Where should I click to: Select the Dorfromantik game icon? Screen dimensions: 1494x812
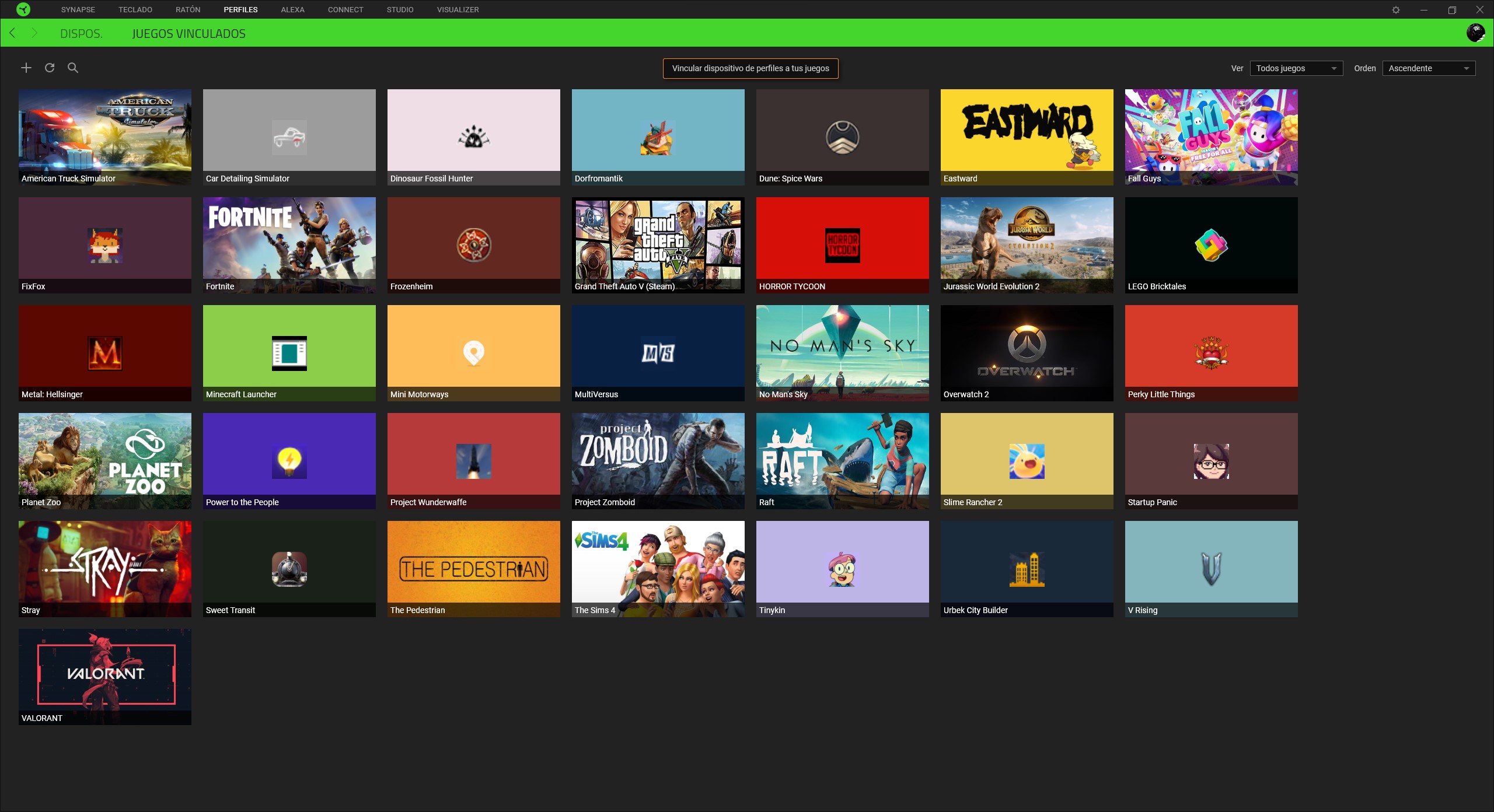coord(658,138)
